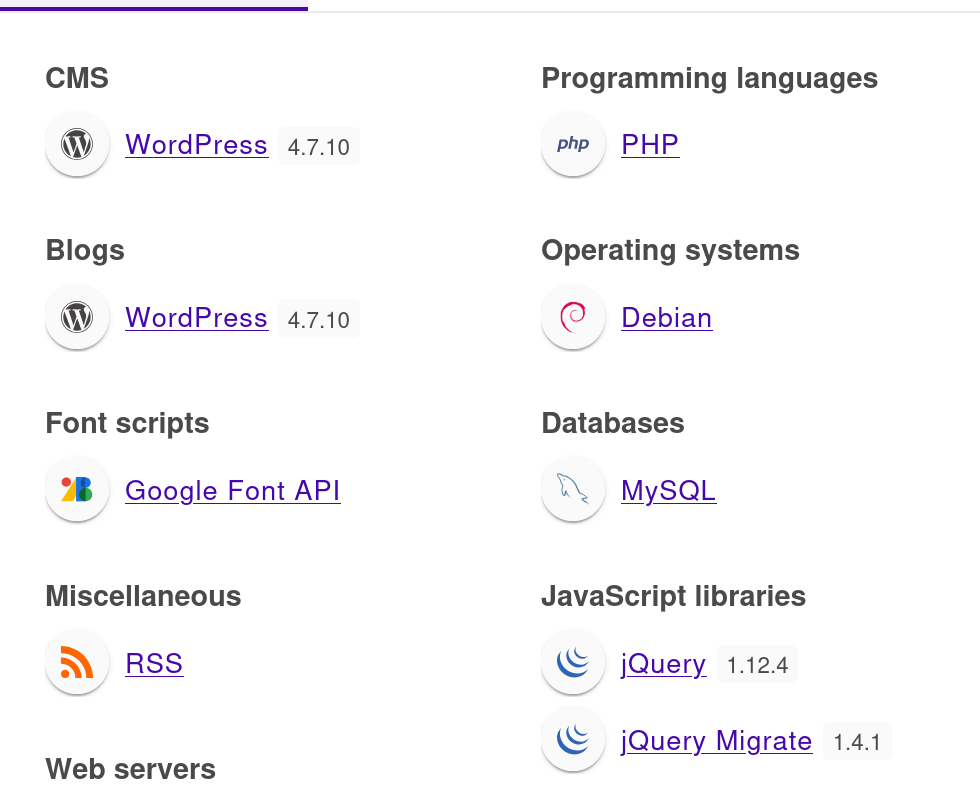Image resolution: width=980 pixels, height=785 pixels.
Task: Open the WordPress link under Blogs
Action: pyautogui.click(x=197, y=318)
